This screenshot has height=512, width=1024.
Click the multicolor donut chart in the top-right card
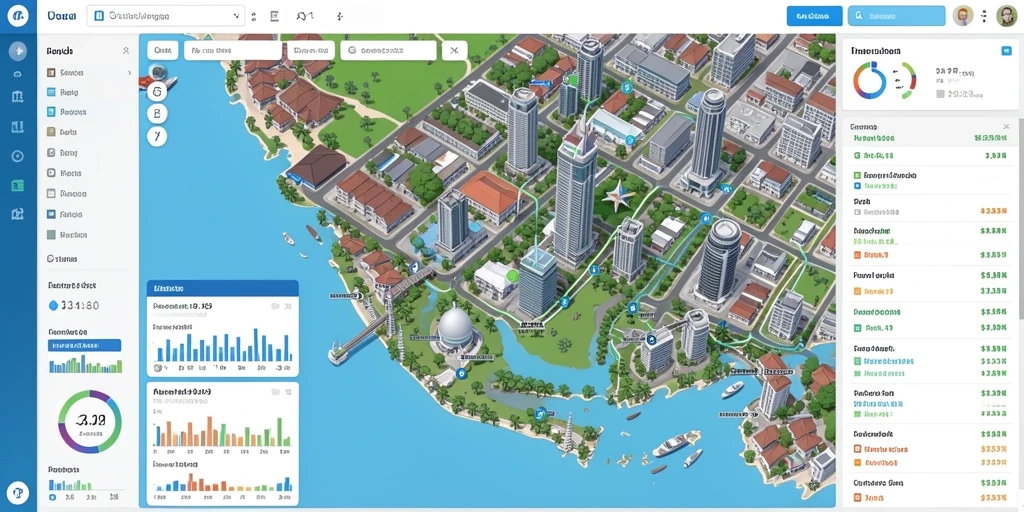click(x=869, y=80)
